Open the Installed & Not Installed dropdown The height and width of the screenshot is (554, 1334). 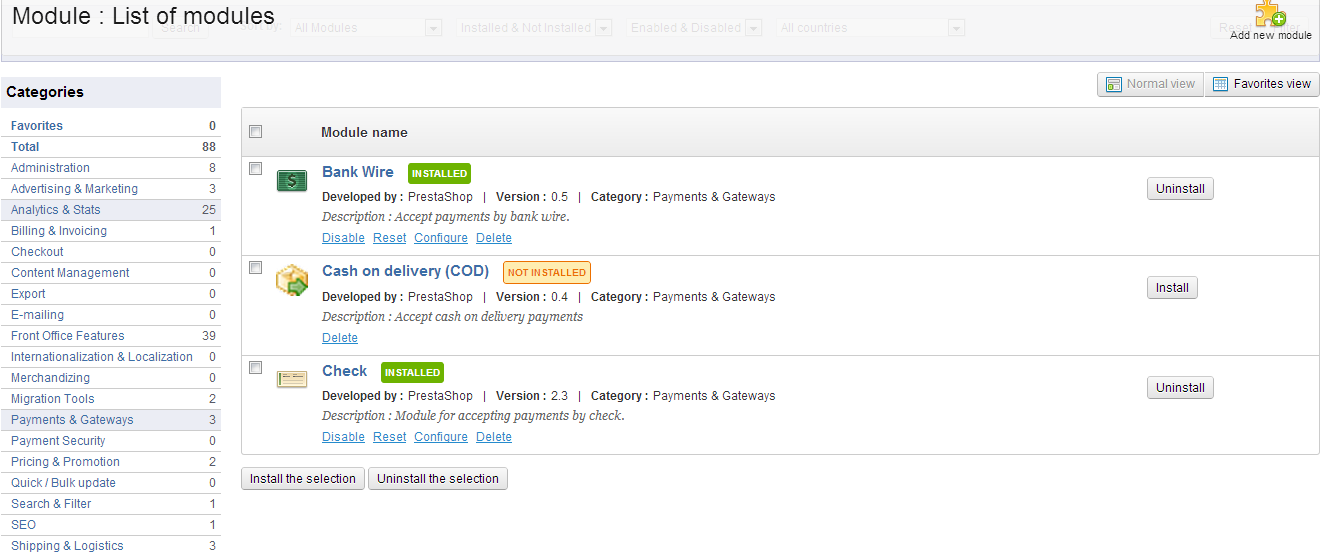pyautogui.click(x=534, y=28)
